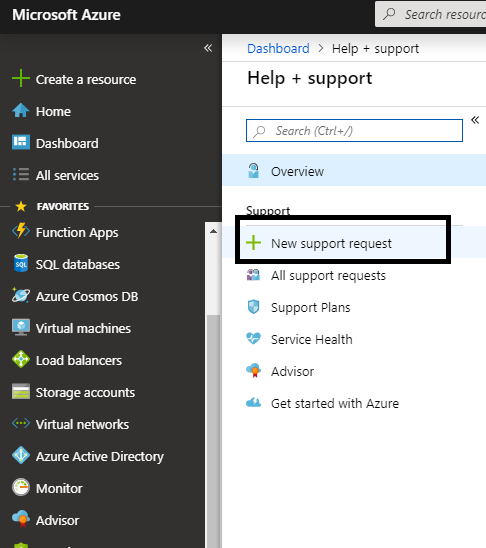Select the Overview menu item

[354, 171]
